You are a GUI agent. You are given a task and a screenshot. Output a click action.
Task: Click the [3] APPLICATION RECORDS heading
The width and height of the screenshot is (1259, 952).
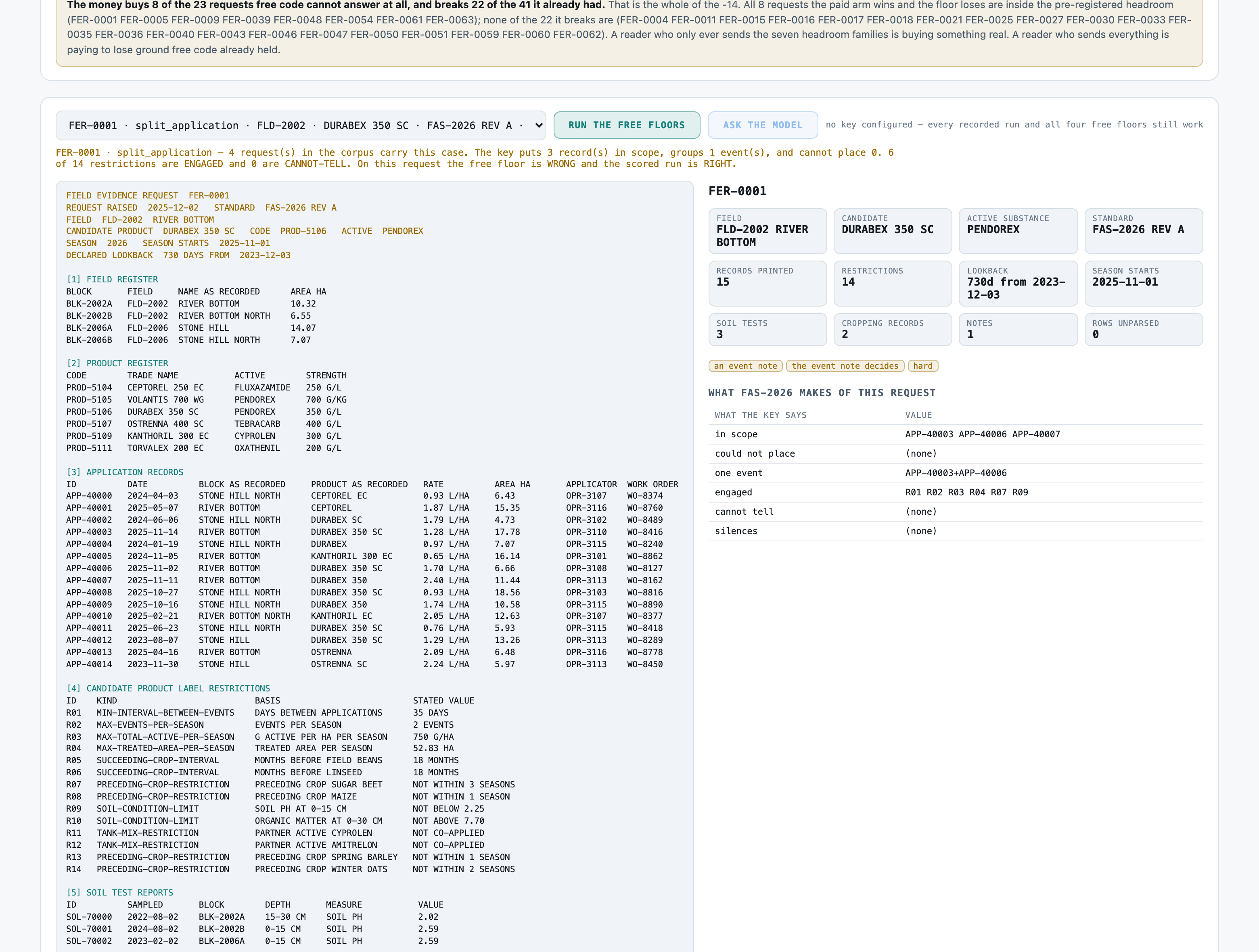(x=125, y=472)
